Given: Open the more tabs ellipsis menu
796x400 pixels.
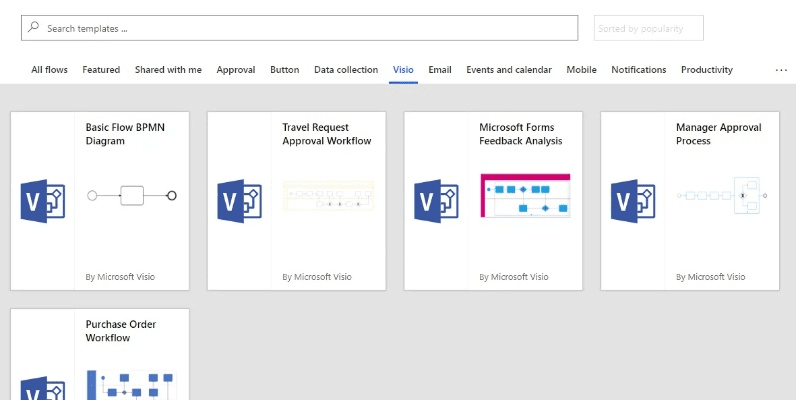Looking at the screenshot, I should (x=781, y=70).
